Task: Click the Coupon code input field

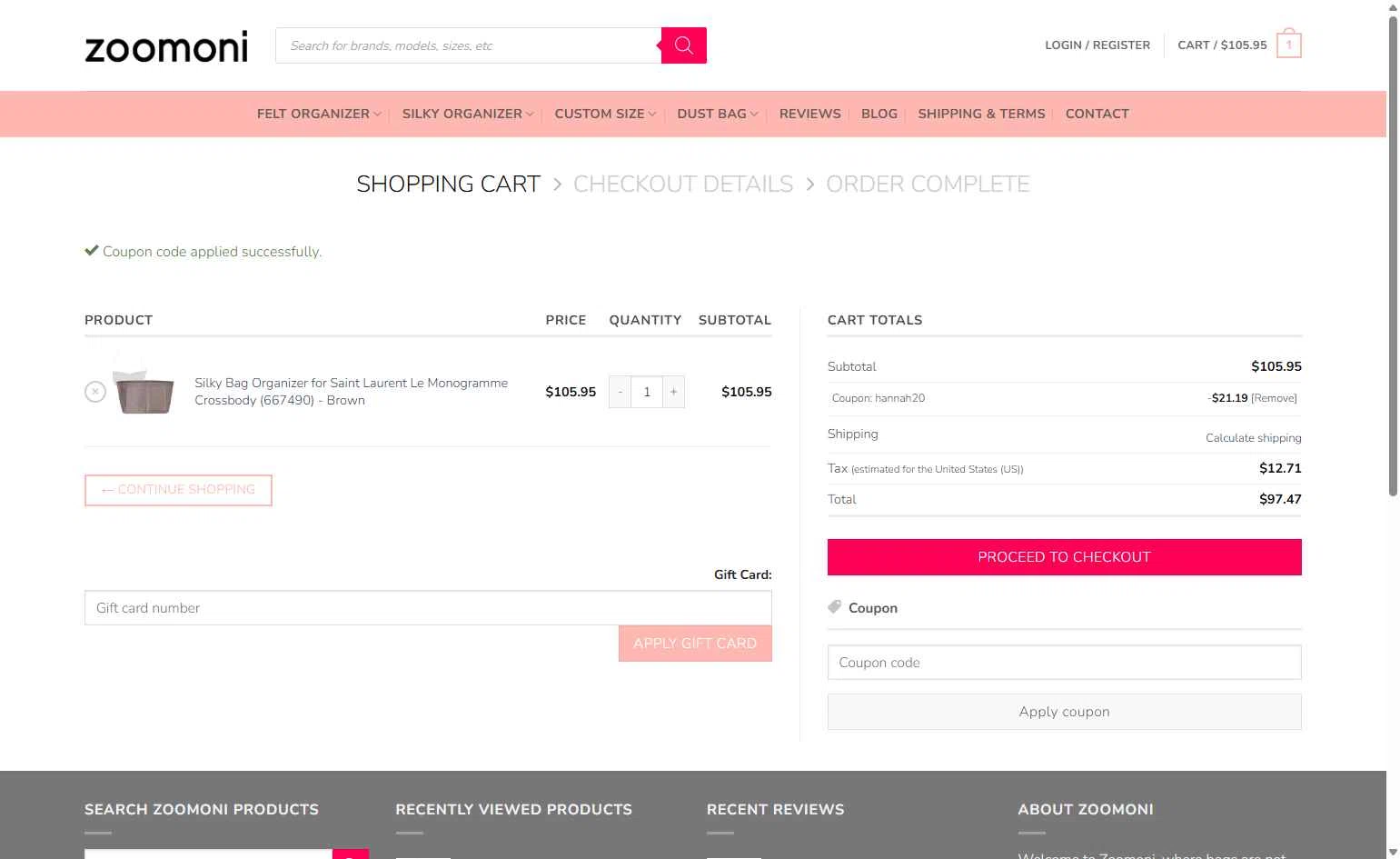Action: 1064,663
